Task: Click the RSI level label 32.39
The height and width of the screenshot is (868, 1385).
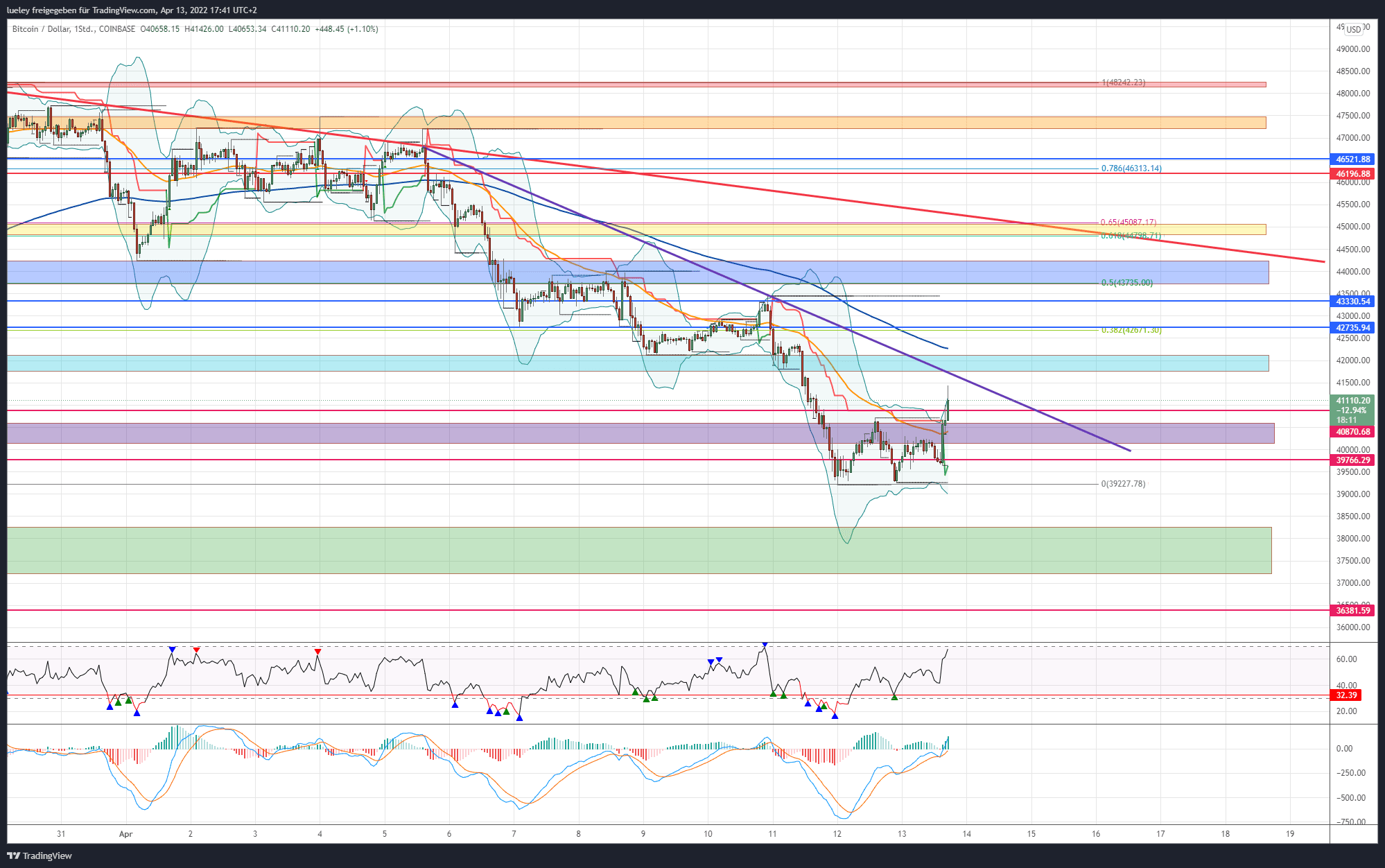Action: [1346, 695]
